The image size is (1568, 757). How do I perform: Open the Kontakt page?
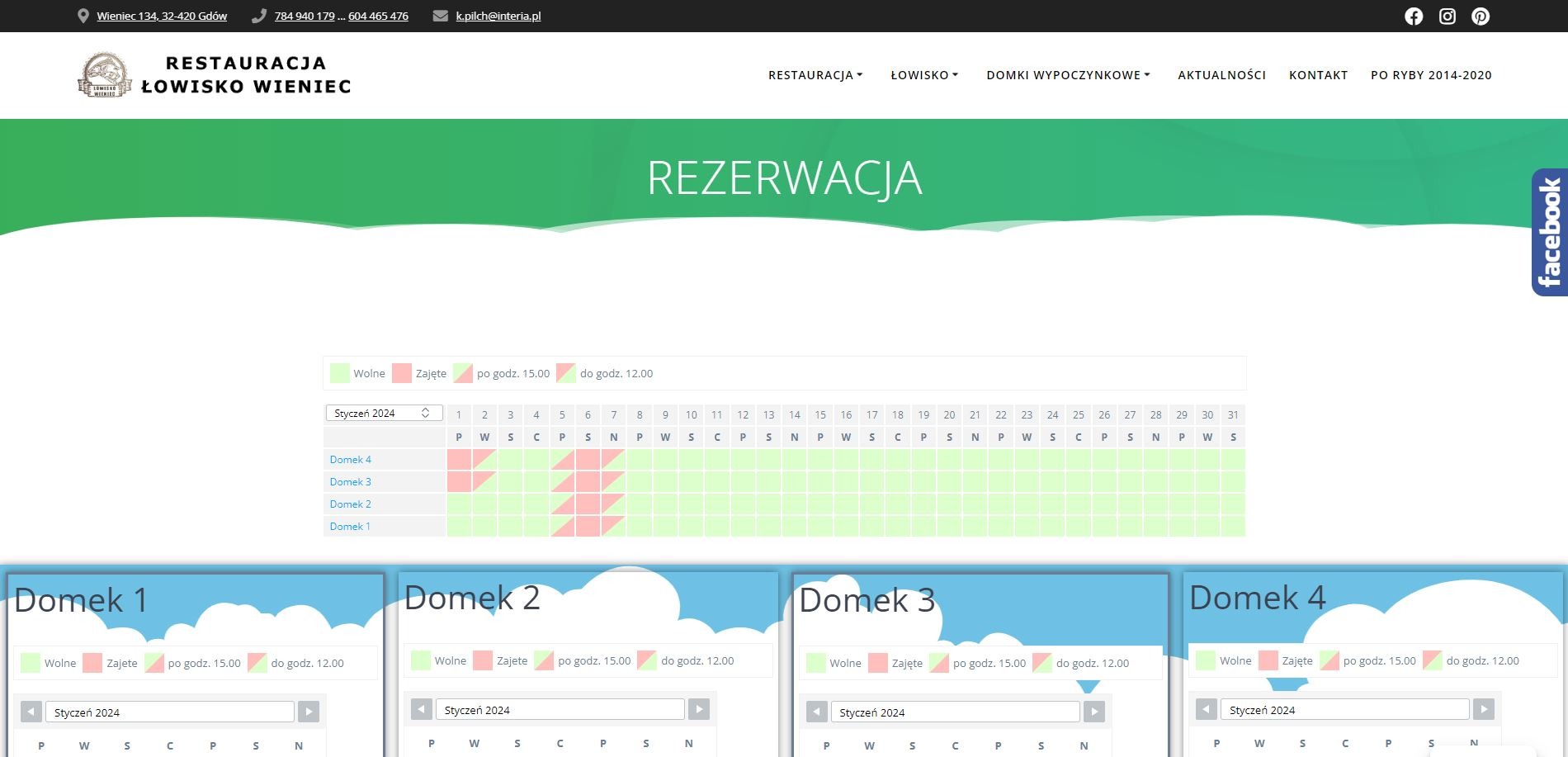1317,75
